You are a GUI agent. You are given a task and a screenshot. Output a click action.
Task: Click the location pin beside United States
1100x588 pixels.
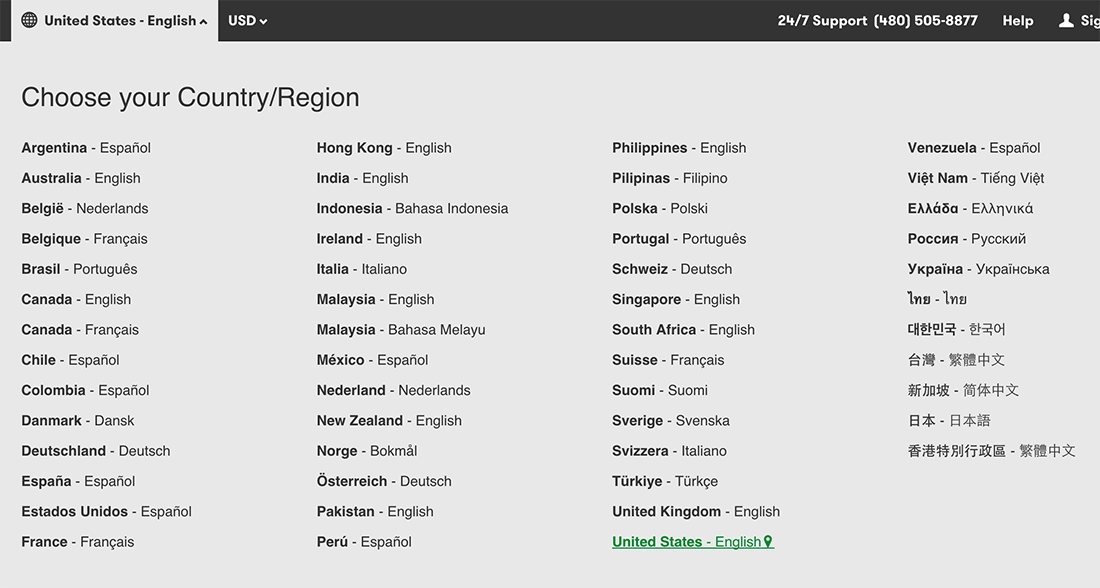(x=768, y=542)
